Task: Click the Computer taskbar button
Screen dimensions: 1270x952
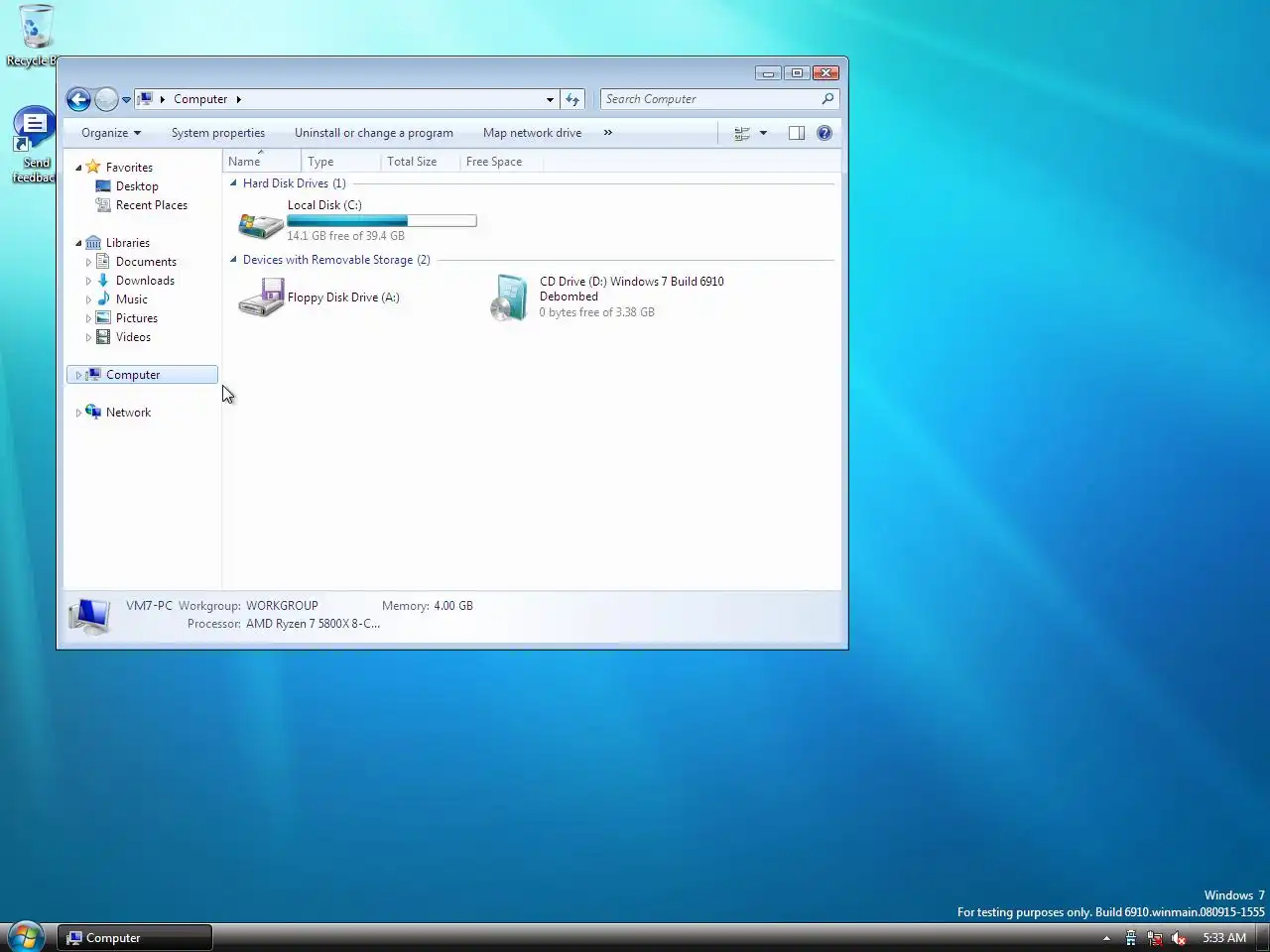Action: click(x=135, y=938)
